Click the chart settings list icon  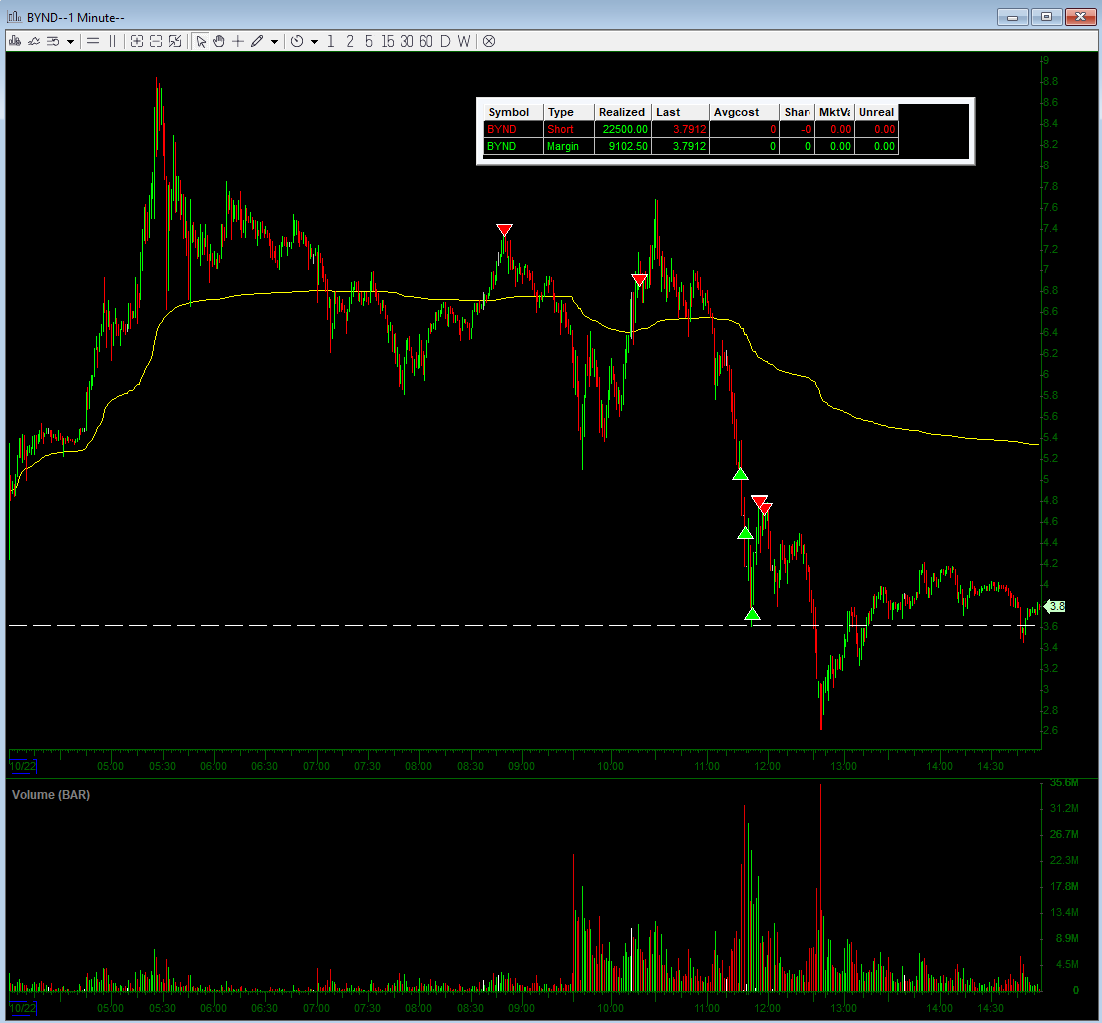(x=53, y=41)
